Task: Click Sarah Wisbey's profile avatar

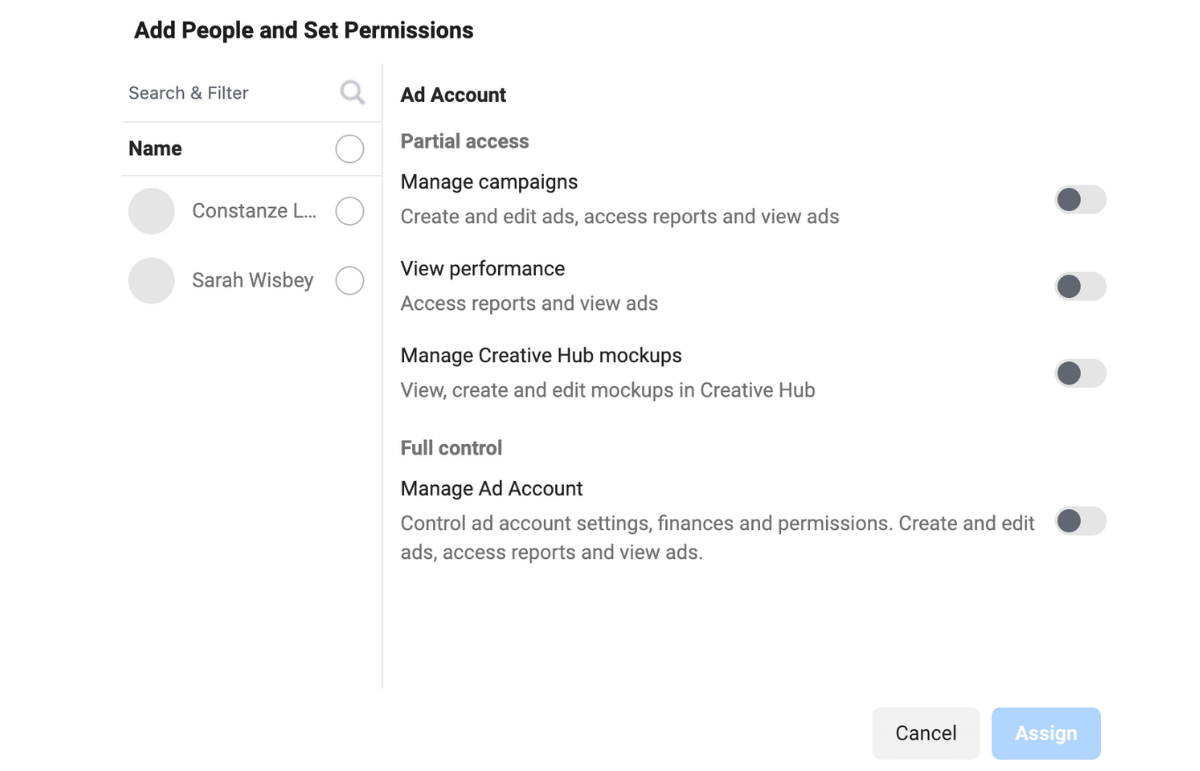Action: (152, 281)
